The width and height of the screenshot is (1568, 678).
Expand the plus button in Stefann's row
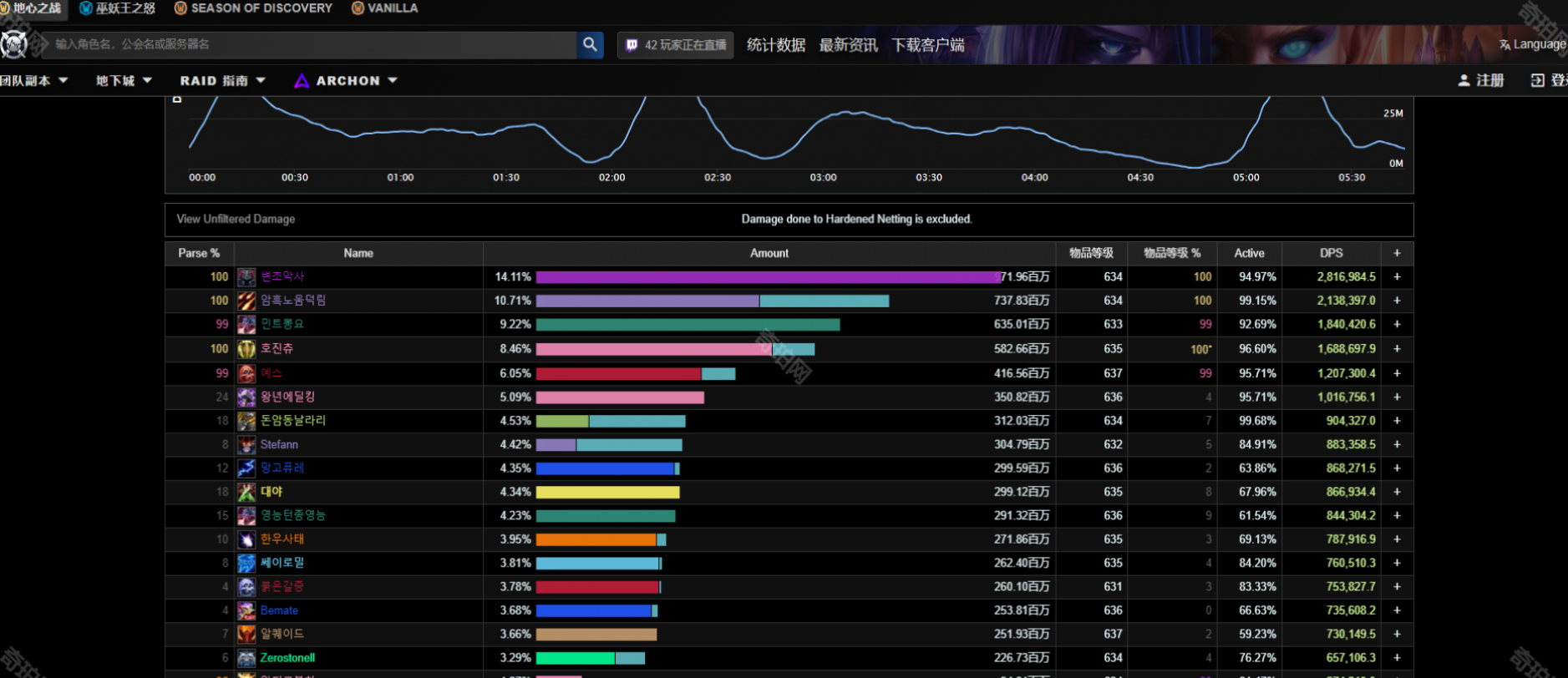1397,445
